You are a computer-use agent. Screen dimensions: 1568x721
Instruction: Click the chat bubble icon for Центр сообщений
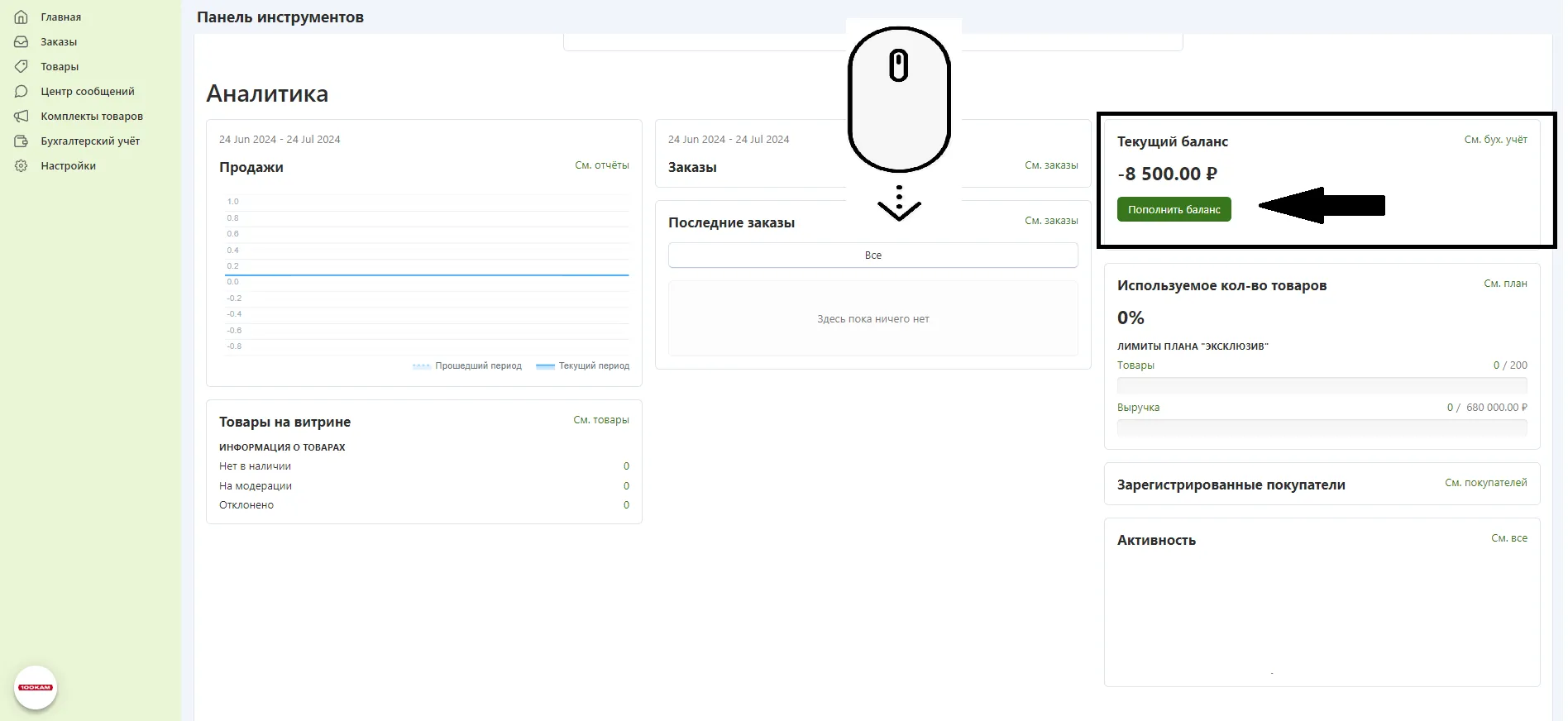(x=22, y=91)
